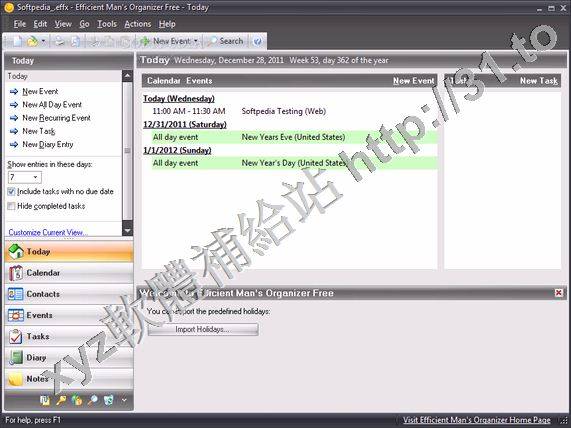Switch to the Contacts navigation pane
The height and width of the screenshot is (428, 571).
(69, 294)
